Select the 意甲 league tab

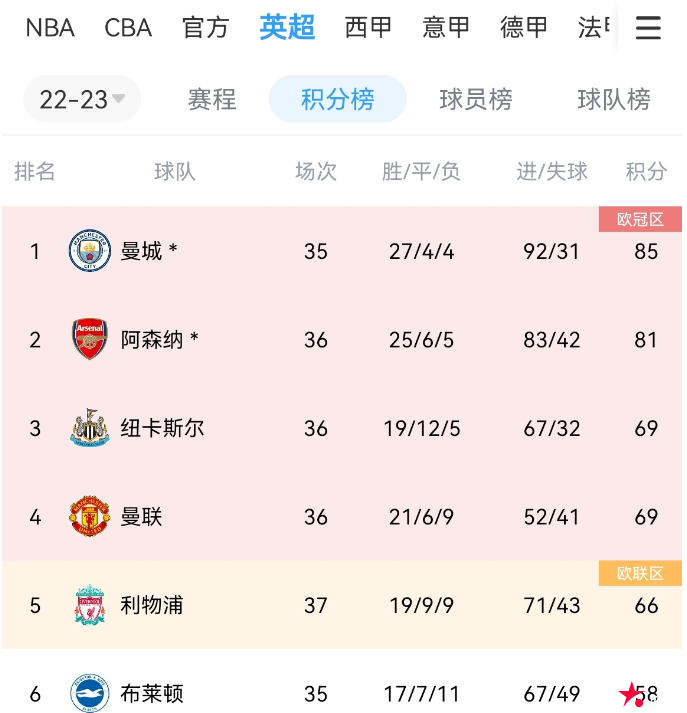[446, 28]
